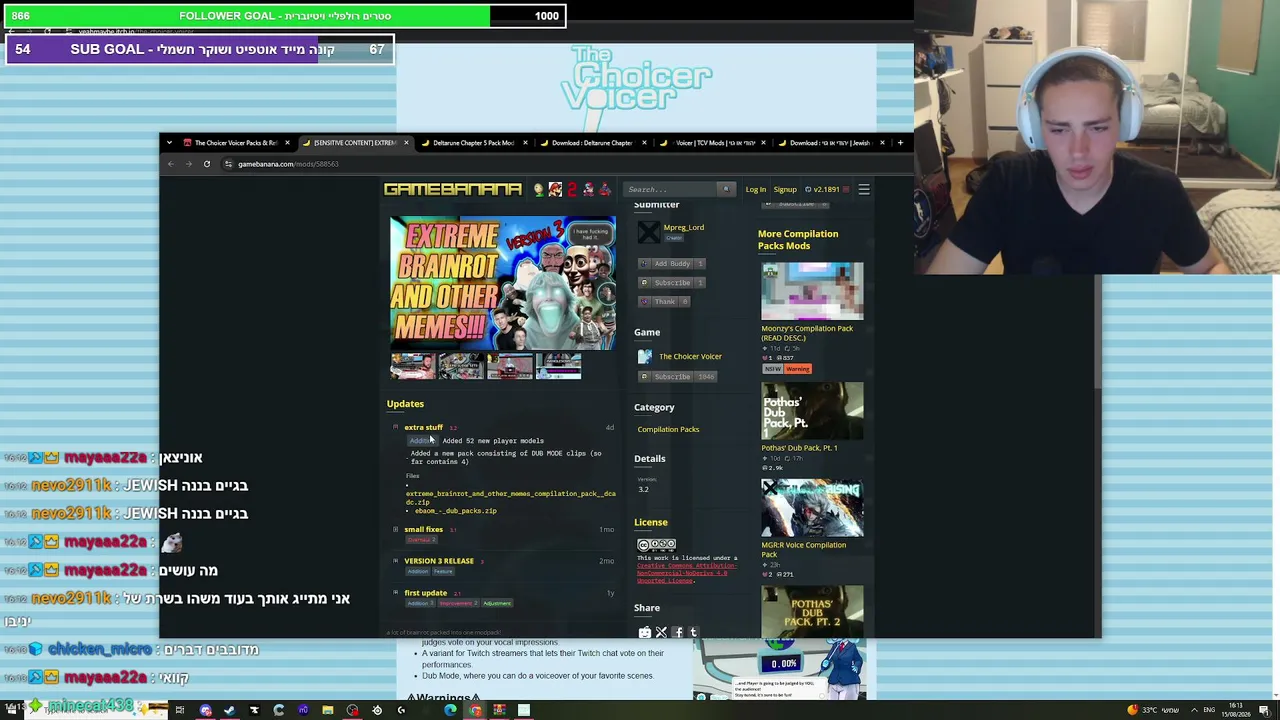
Task: Open The Choicer Voicer game link
Action: 690,356
